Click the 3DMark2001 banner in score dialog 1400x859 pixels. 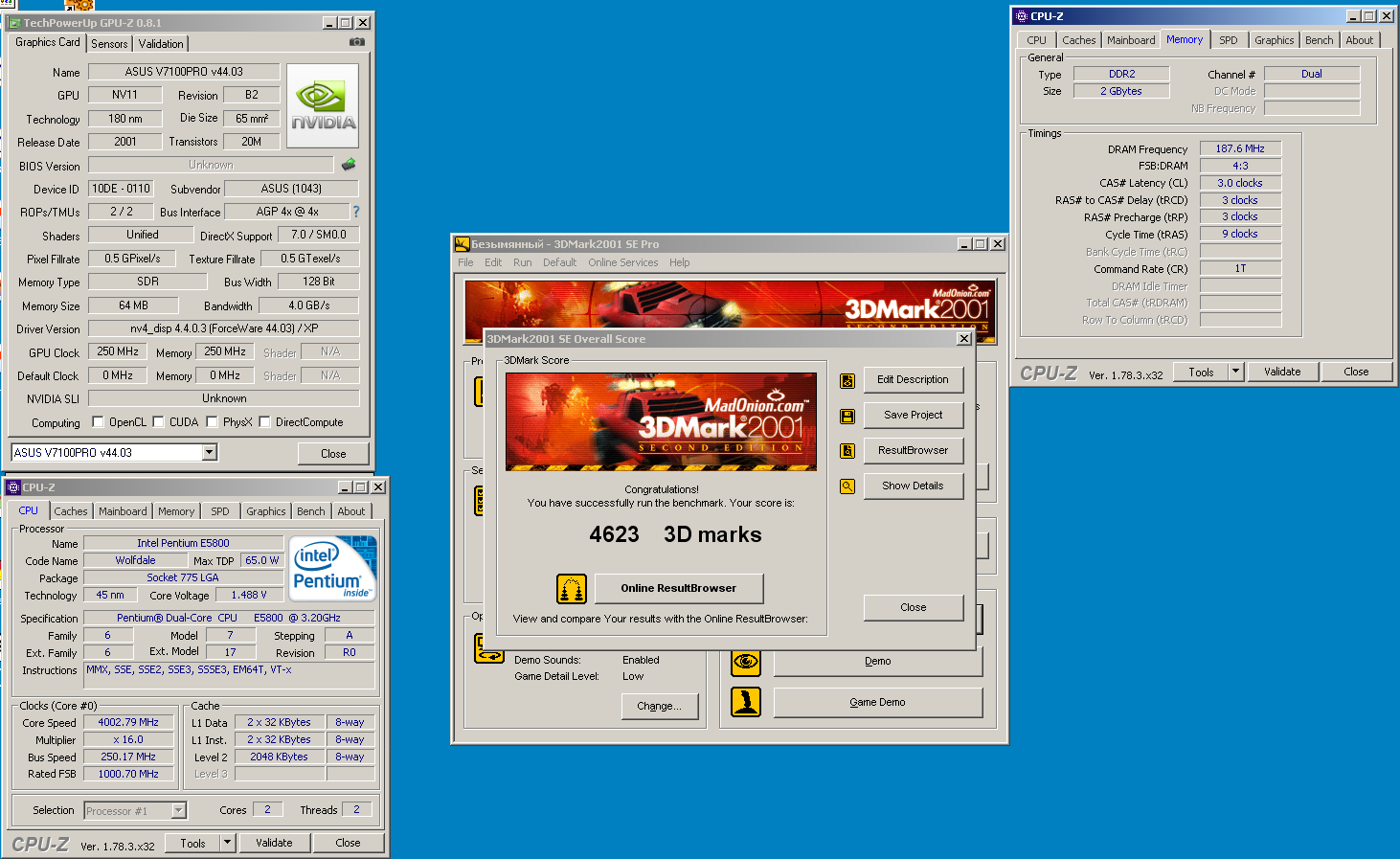coord(661,421)
